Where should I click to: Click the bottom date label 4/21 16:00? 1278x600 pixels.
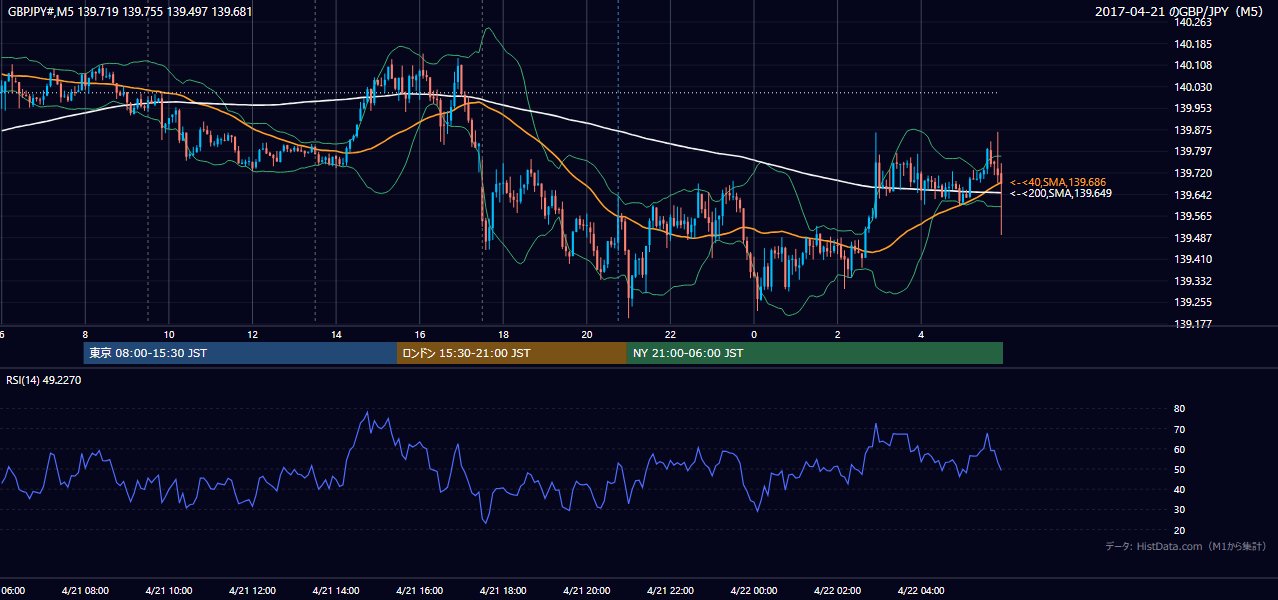pos(420,591)
